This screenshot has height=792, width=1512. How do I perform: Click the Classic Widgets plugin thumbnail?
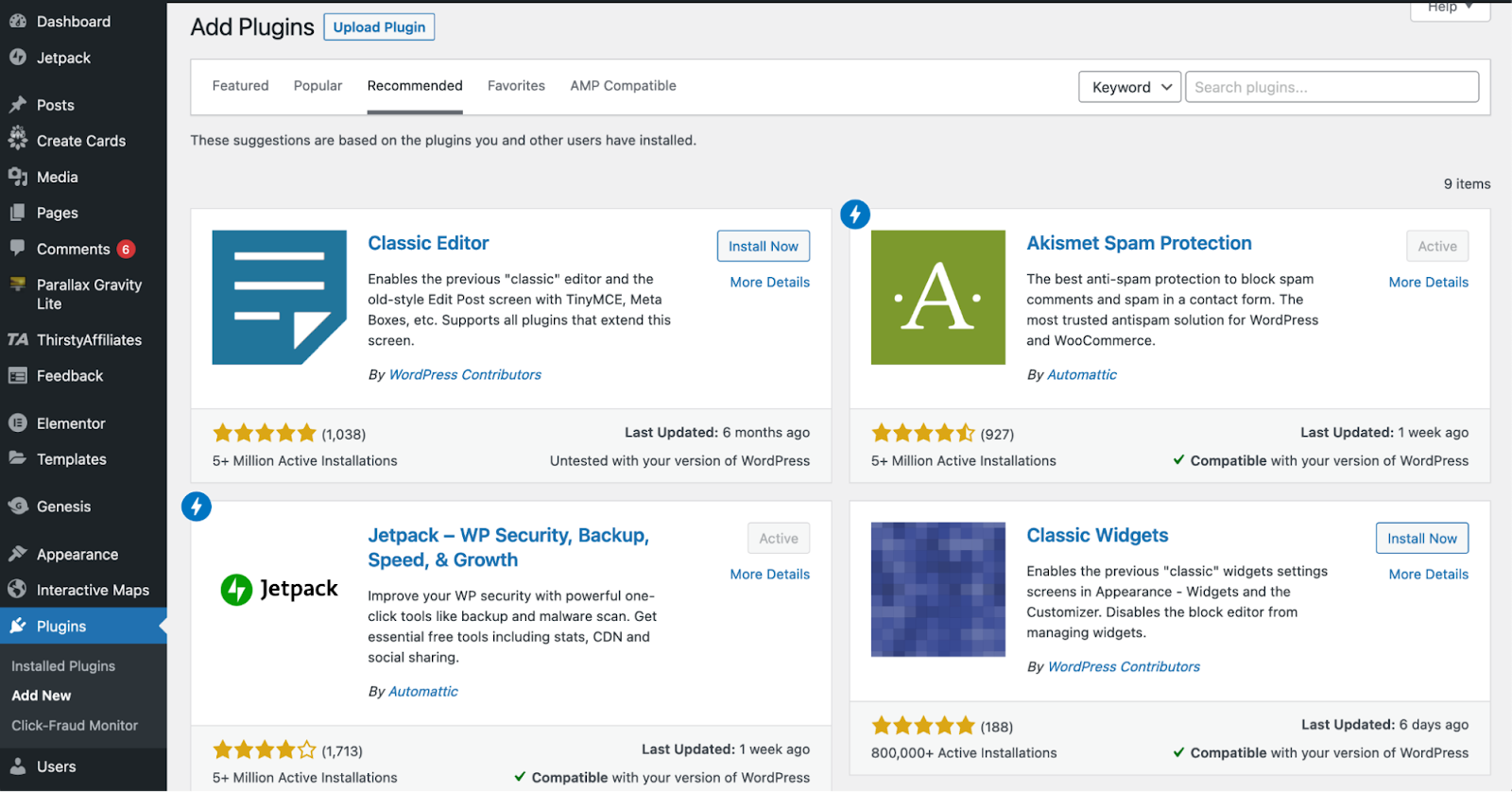click(938, 590)
